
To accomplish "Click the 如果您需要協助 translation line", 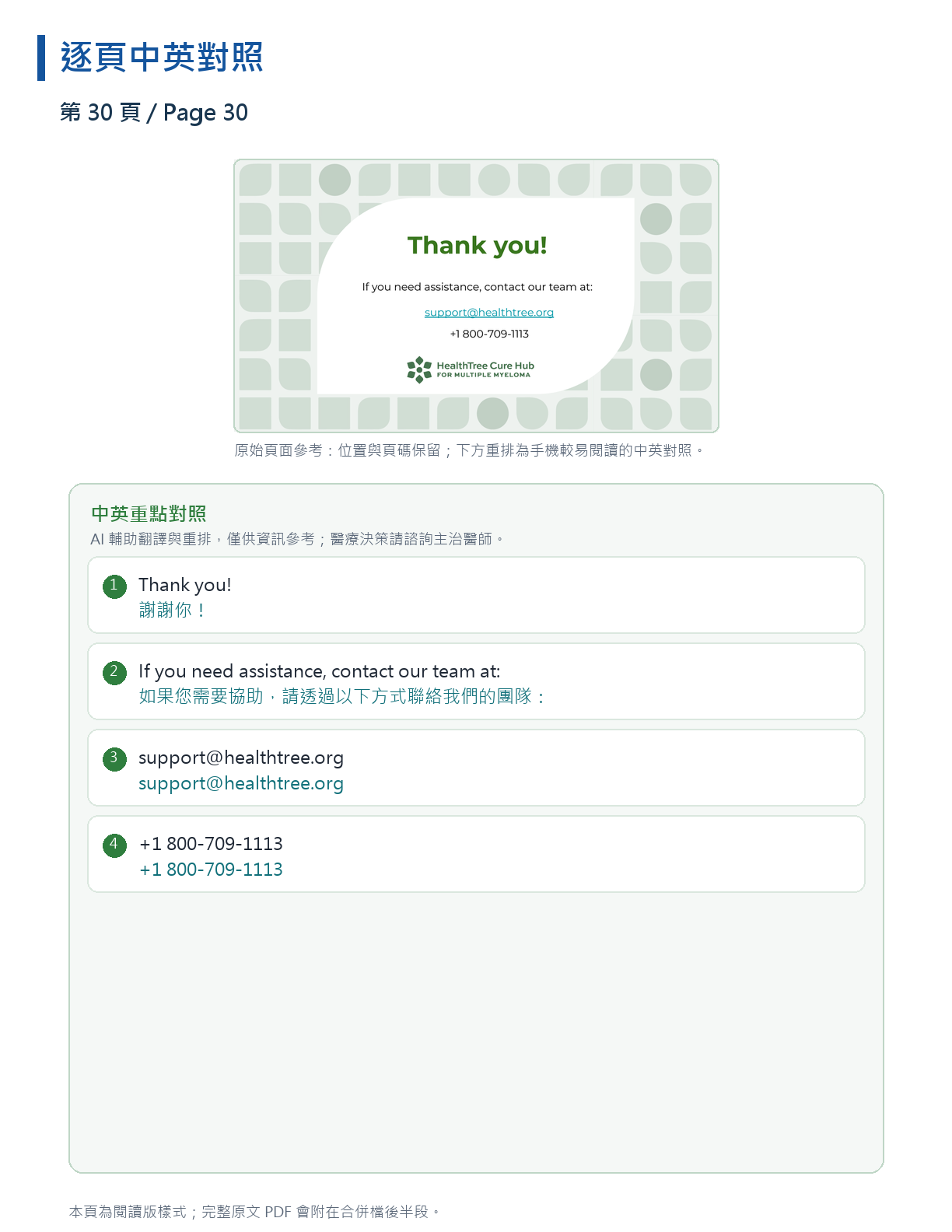I will click(x=342, y=697).
